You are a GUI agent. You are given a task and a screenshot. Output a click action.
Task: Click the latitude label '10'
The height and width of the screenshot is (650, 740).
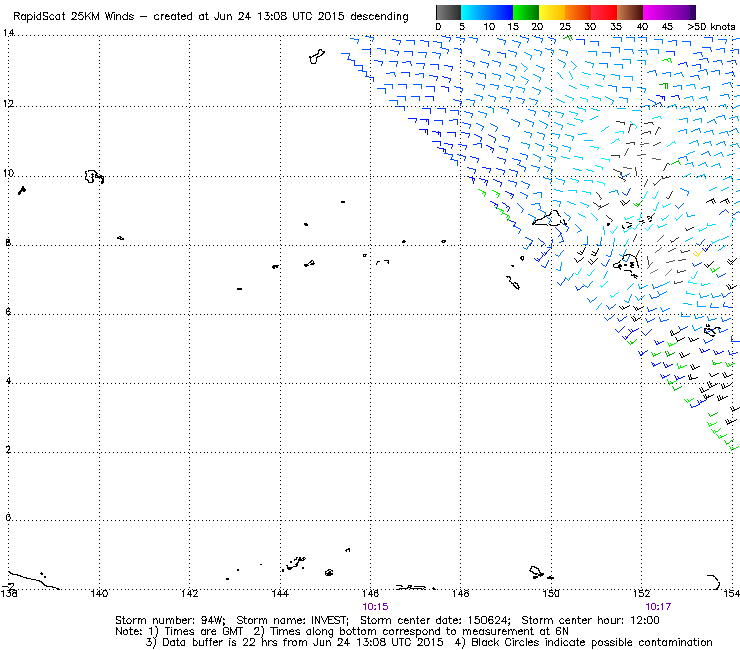8,173
